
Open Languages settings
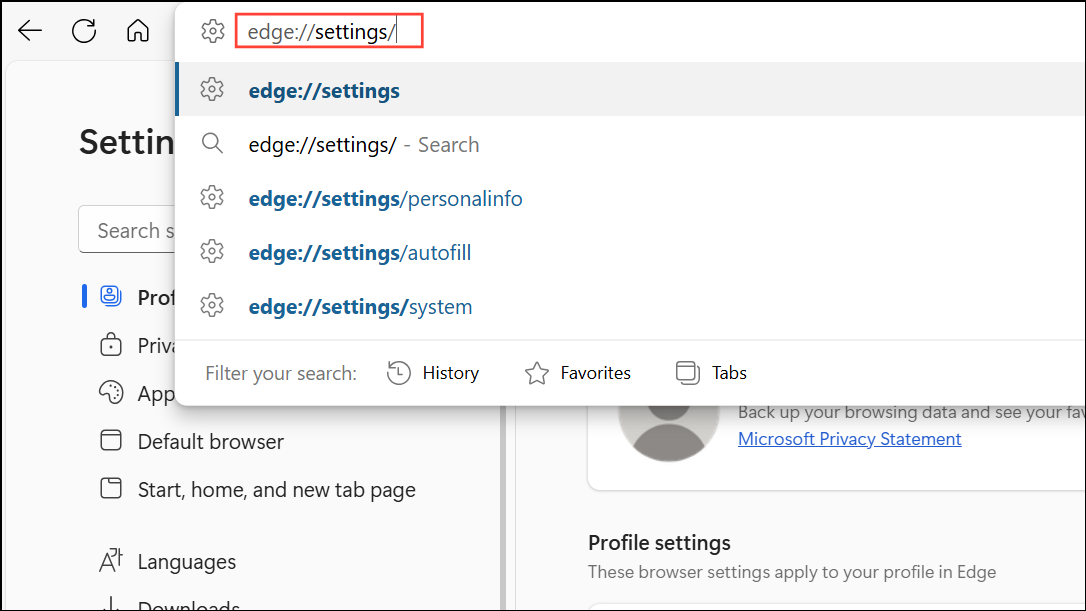pyautogui.click(x=186, y=562)
